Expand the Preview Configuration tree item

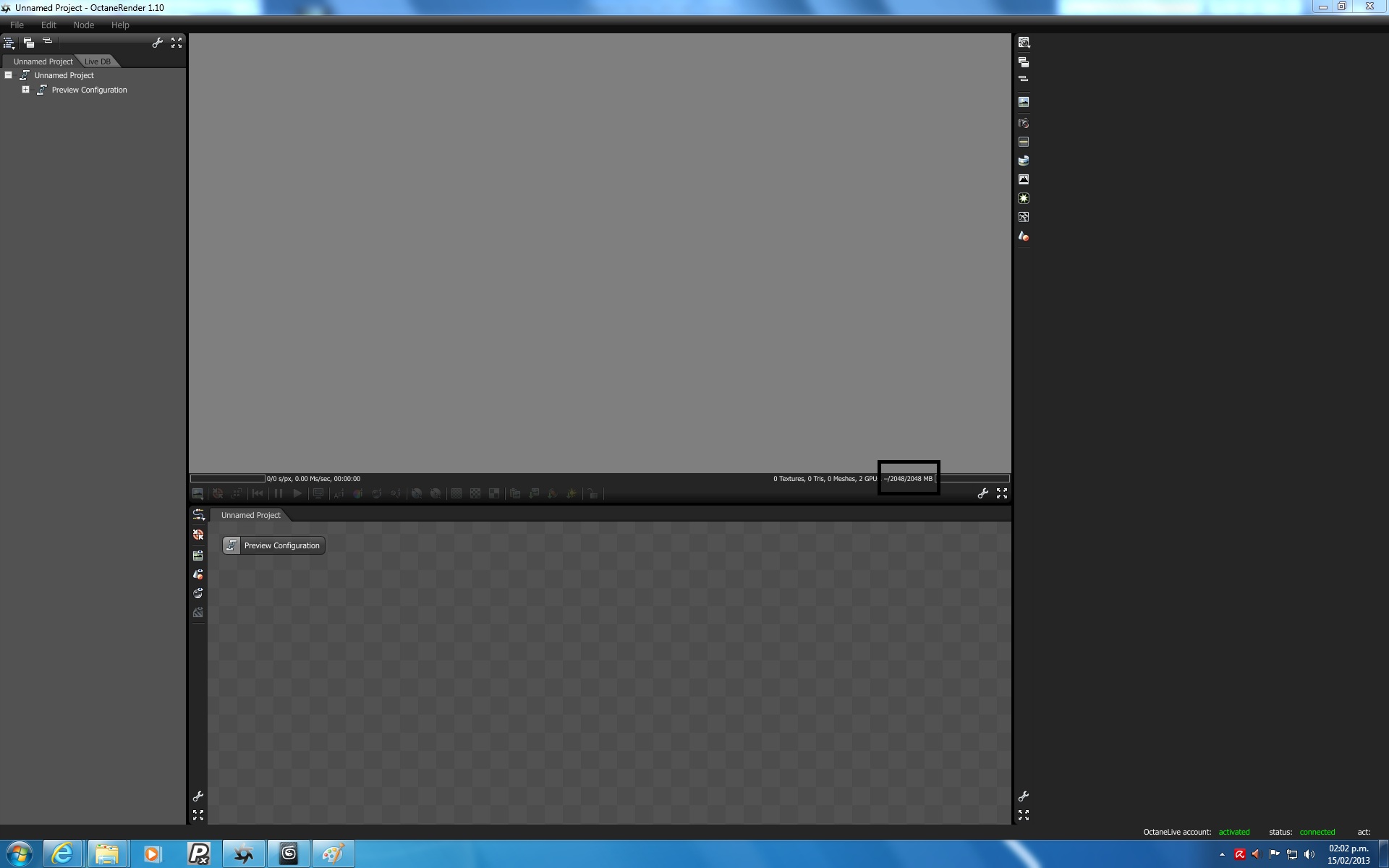click(x=25, y=90)
